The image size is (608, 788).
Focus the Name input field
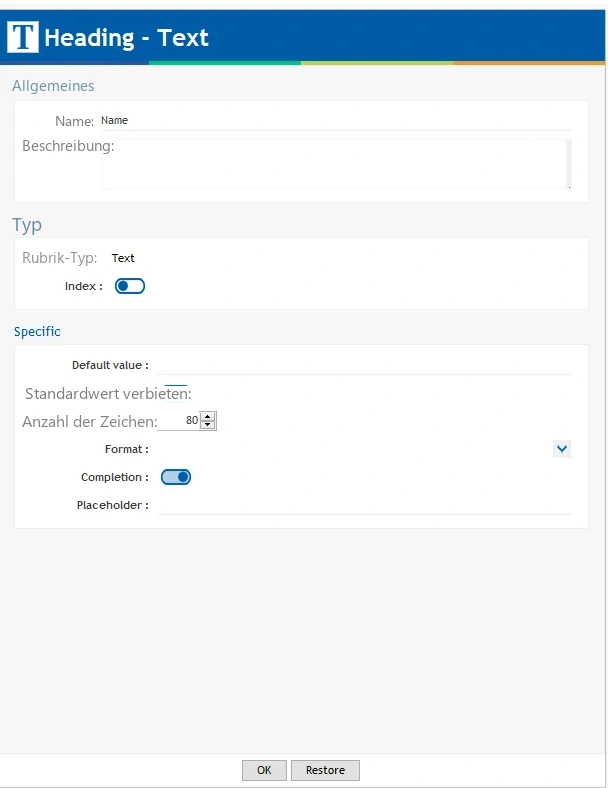point(336,121)
